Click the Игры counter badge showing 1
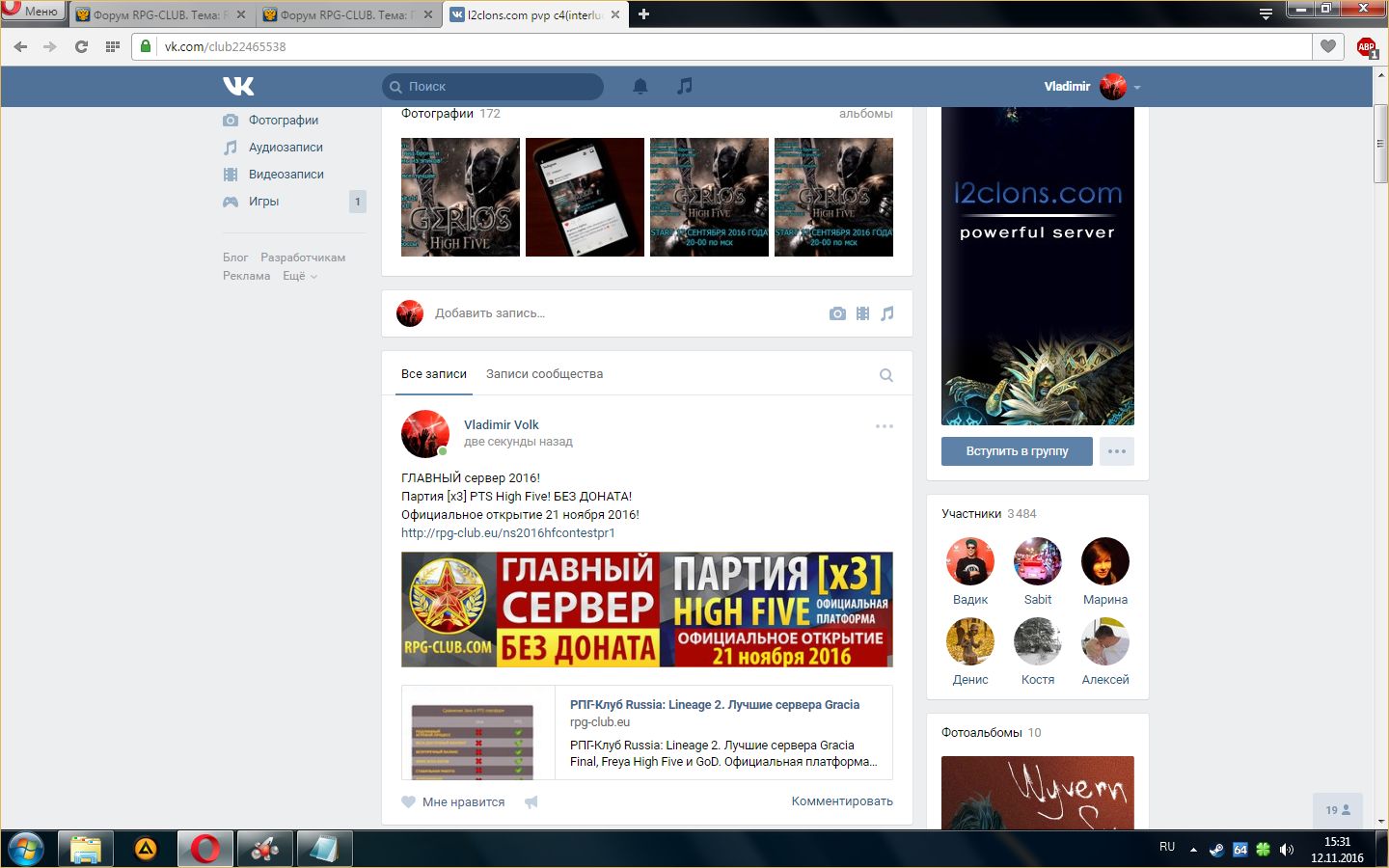The image size is (1389, 868). [x=358, y=202]
